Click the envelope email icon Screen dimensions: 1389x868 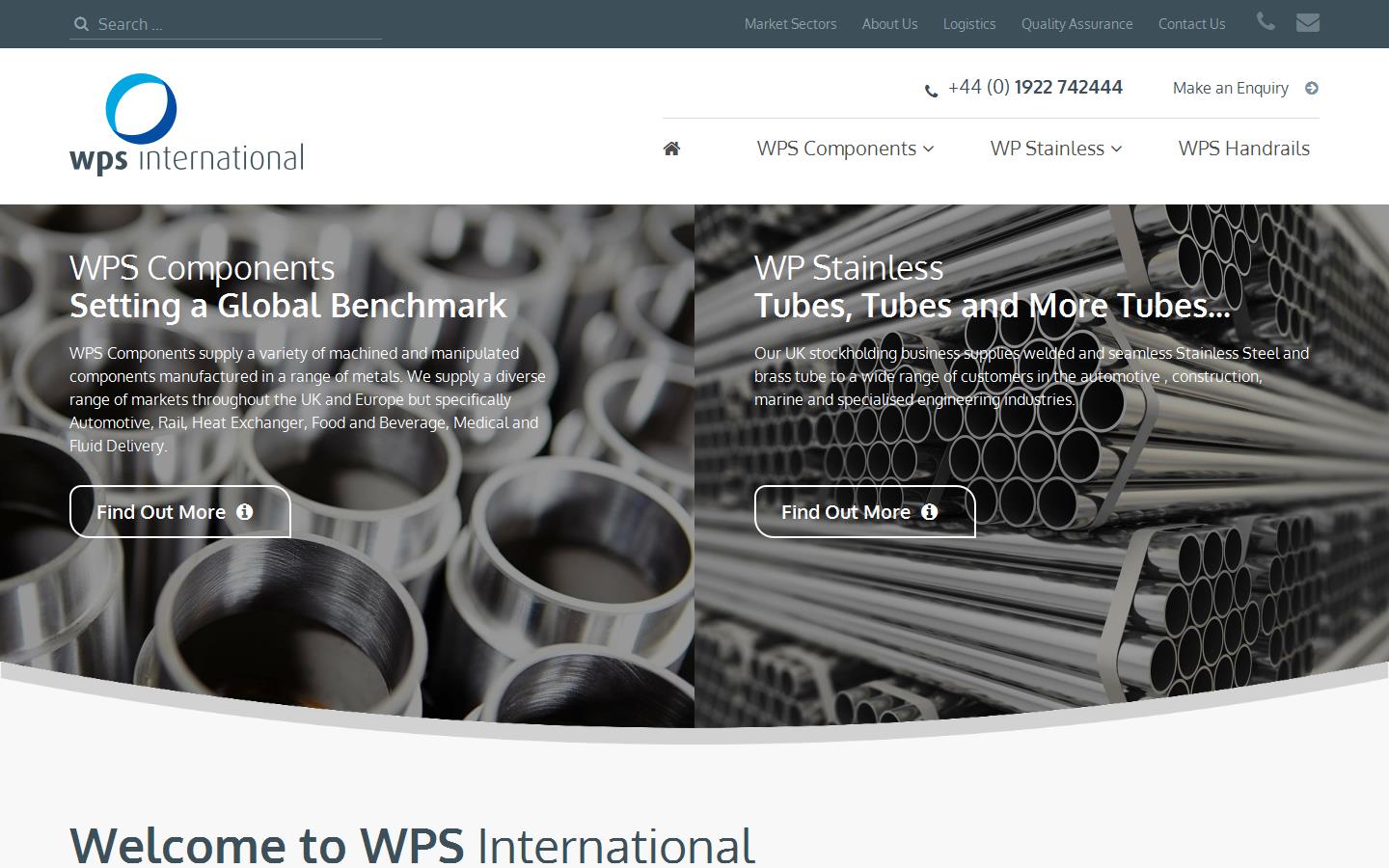(x=1307, y=22)
